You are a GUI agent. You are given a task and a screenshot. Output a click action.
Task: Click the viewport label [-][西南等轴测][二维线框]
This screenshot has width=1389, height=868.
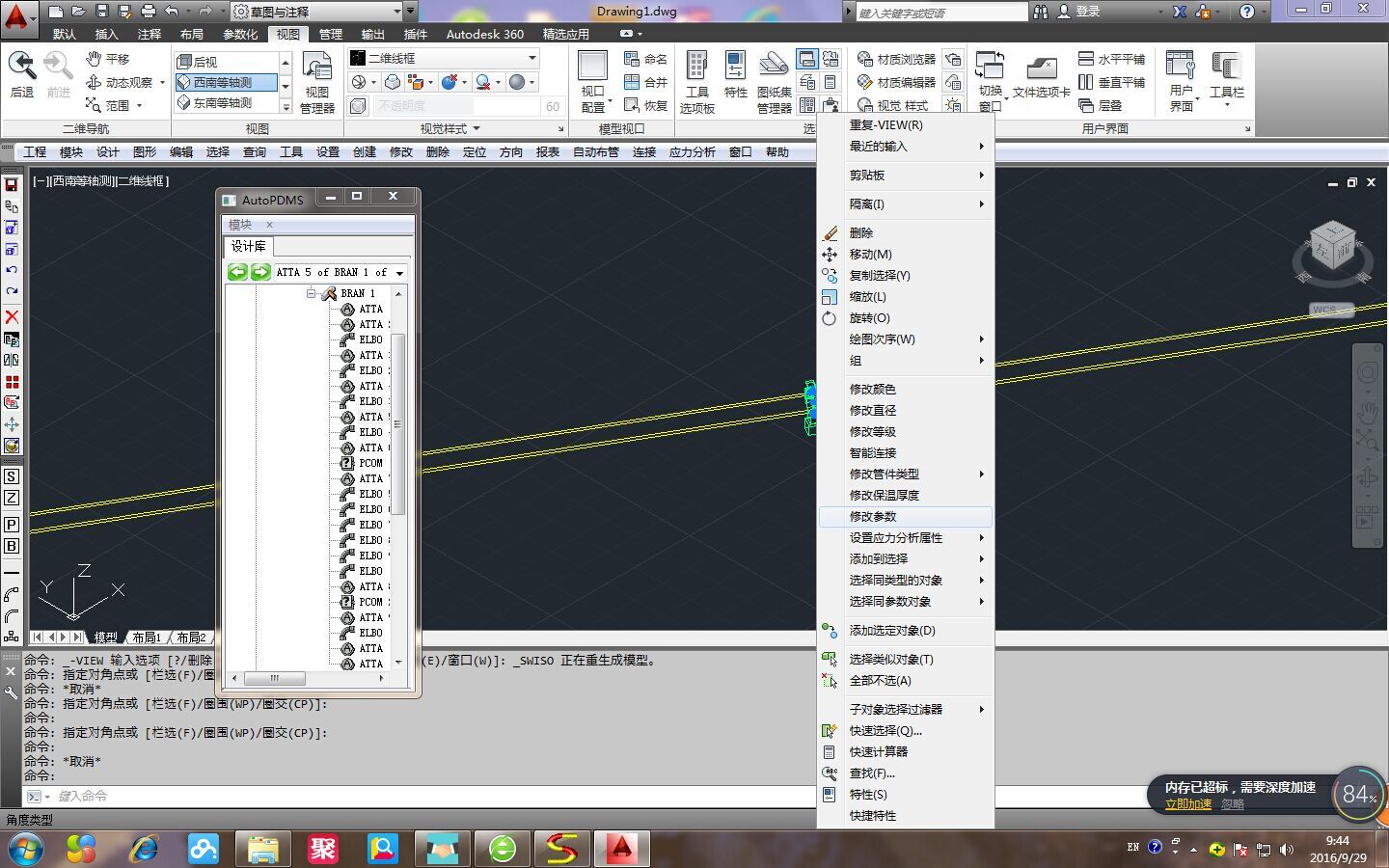click(x=100, y=180)
